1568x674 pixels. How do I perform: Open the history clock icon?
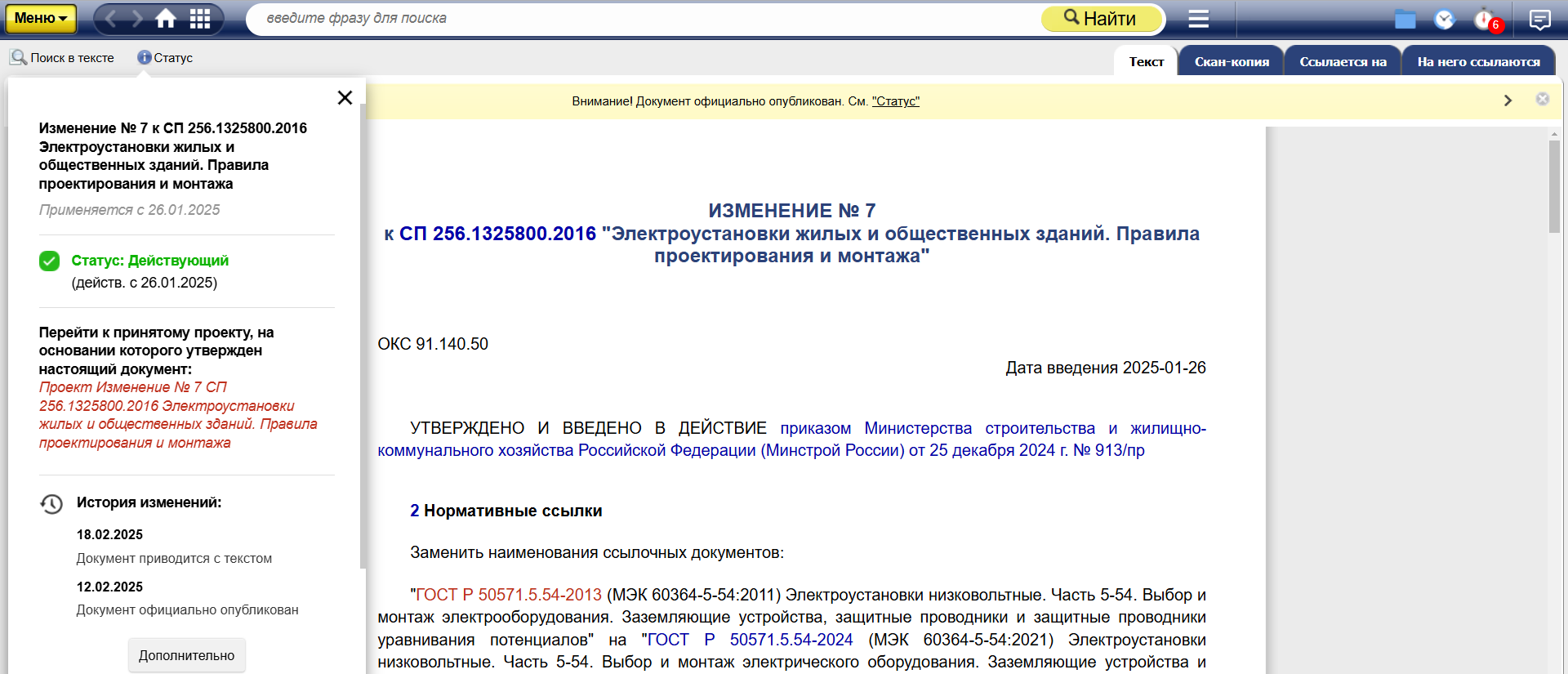[x=1445, y=19]
